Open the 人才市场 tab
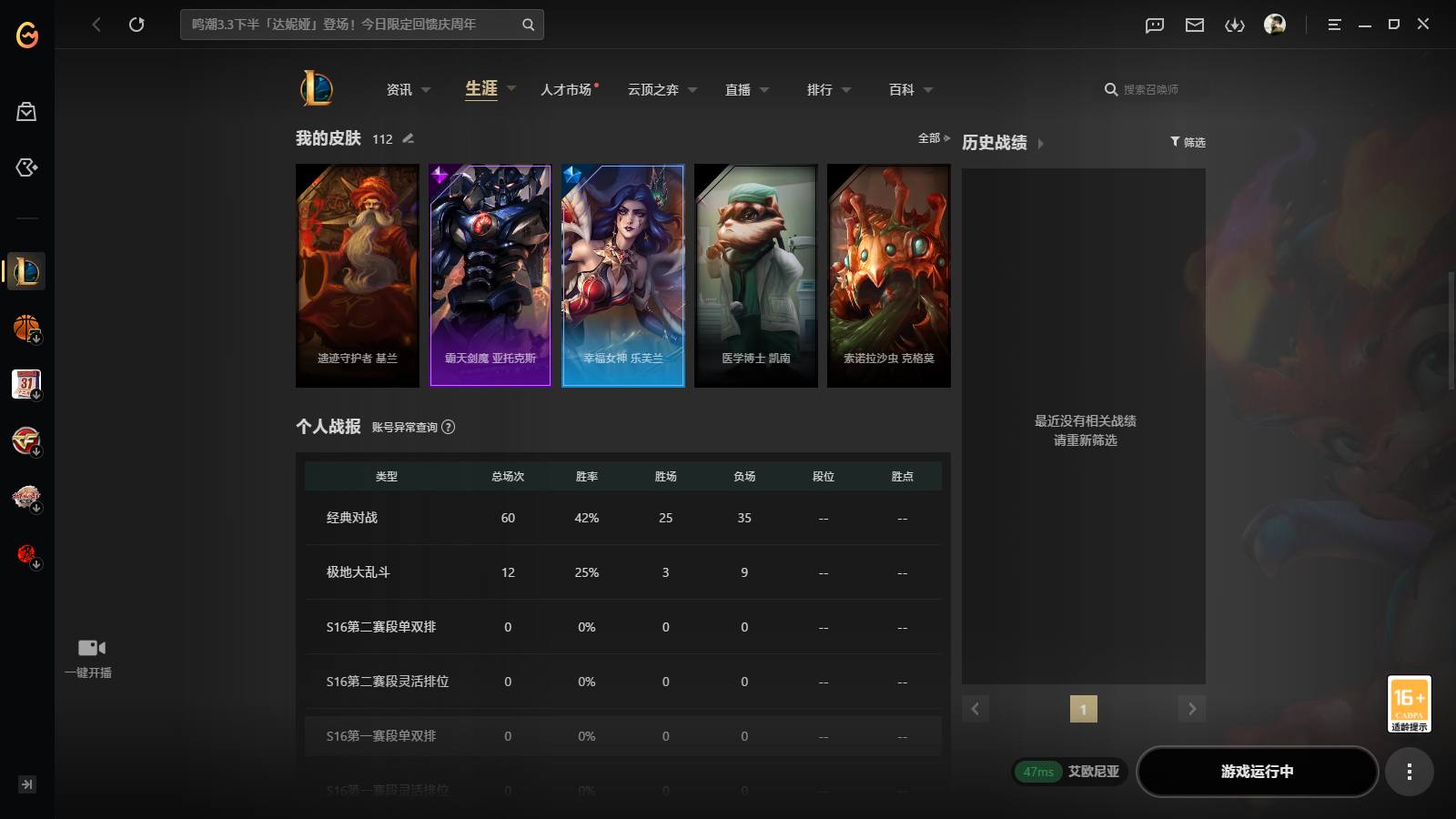 click(x=566, y=89)
